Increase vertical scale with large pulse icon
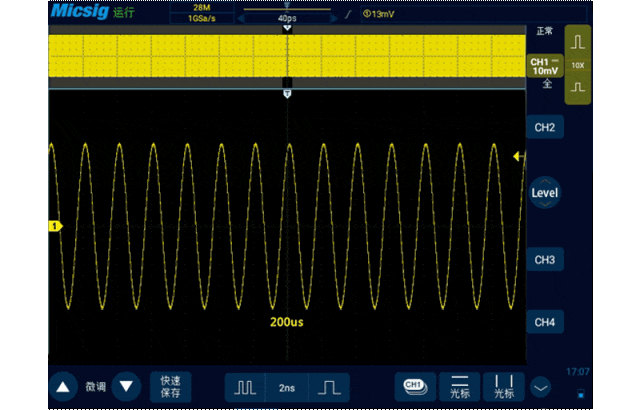The image size is (640, 410). coord(578,42)
